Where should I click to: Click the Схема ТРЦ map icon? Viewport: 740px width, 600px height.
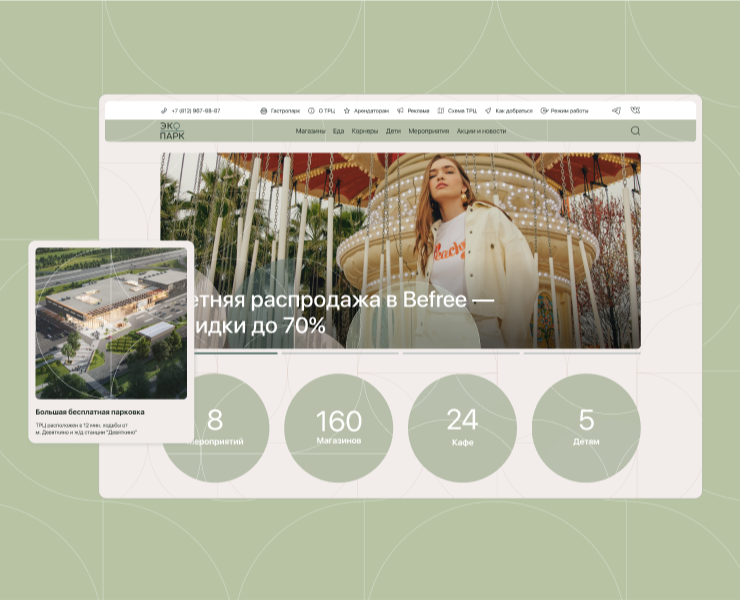[441, 111]
